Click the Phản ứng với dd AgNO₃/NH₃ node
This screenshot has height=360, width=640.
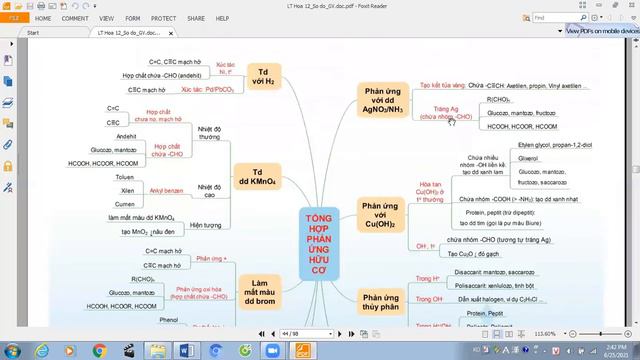point(383,100)
